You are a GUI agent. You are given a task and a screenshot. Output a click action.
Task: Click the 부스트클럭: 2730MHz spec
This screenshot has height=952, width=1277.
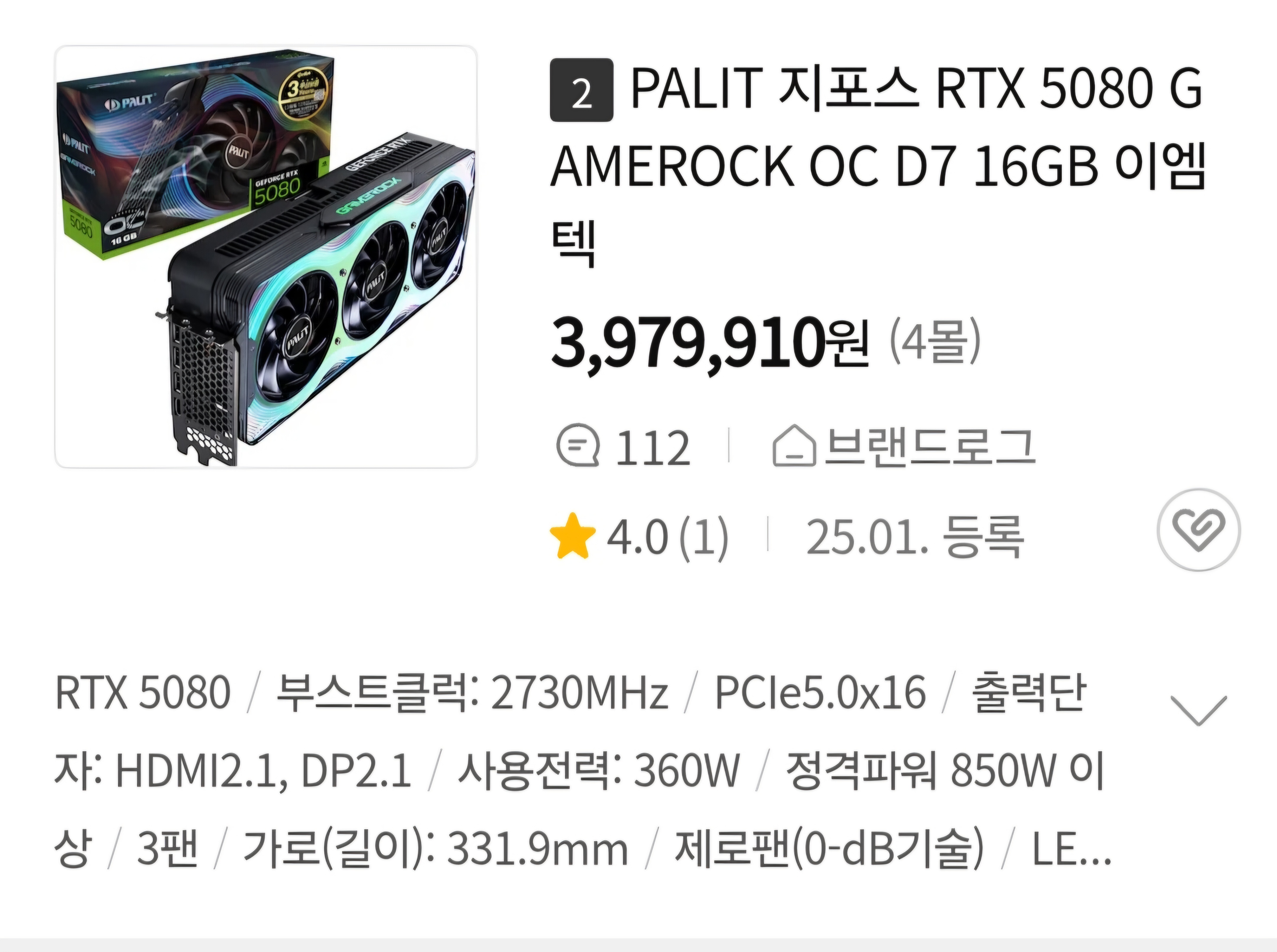point(472,692)
